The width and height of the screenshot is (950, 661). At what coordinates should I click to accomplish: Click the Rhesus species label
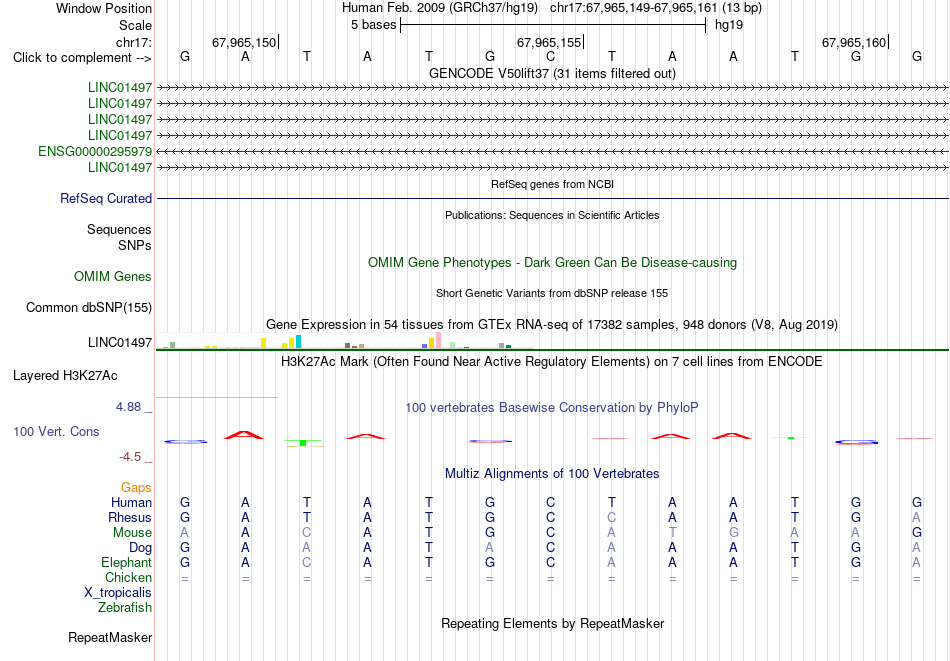130,518
